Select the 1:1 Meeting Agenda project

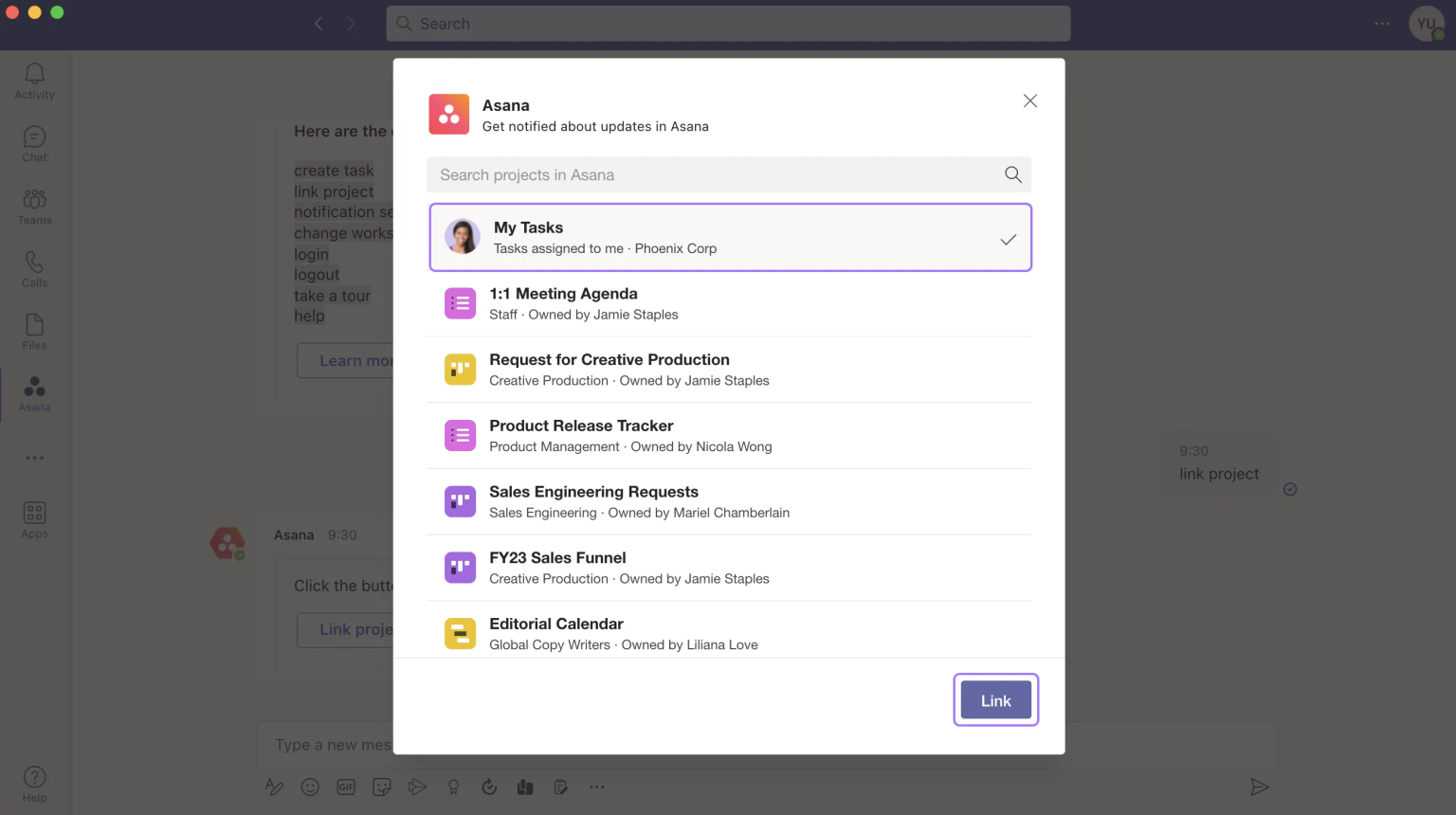[x=730, y=304]
